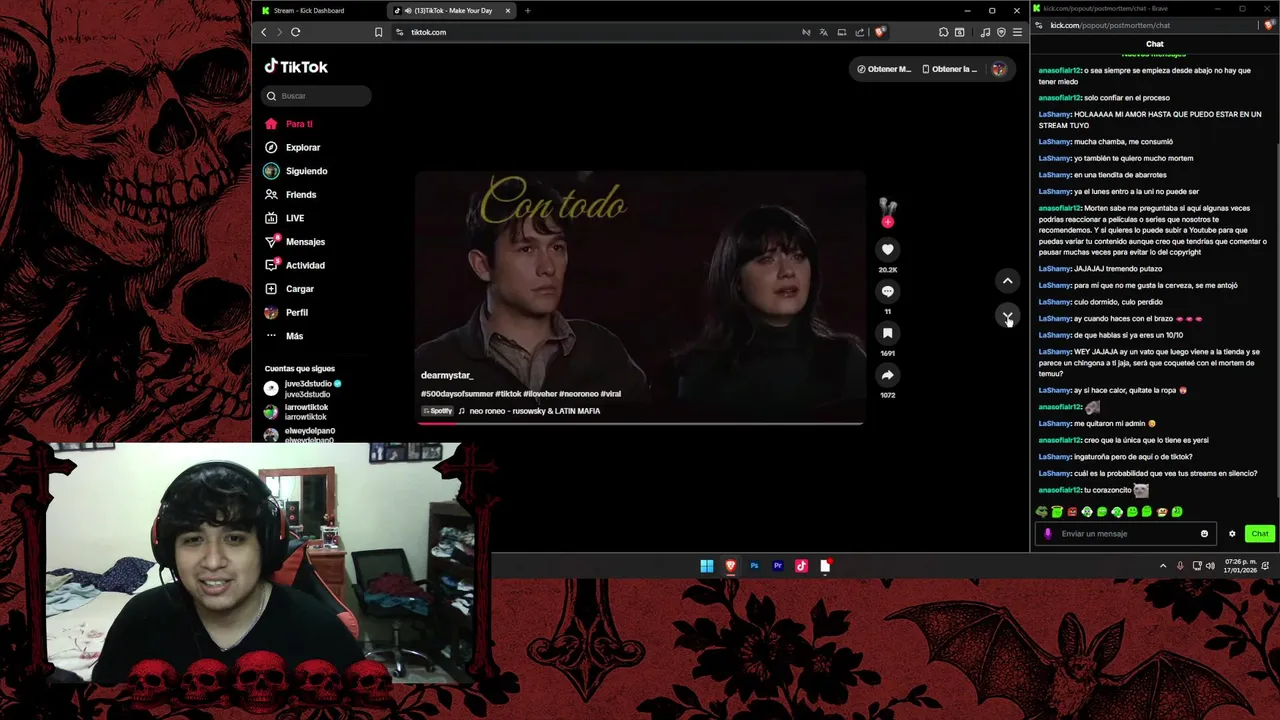Click video progress bar under player
The image size is (1280, 720).
point(640,423)
